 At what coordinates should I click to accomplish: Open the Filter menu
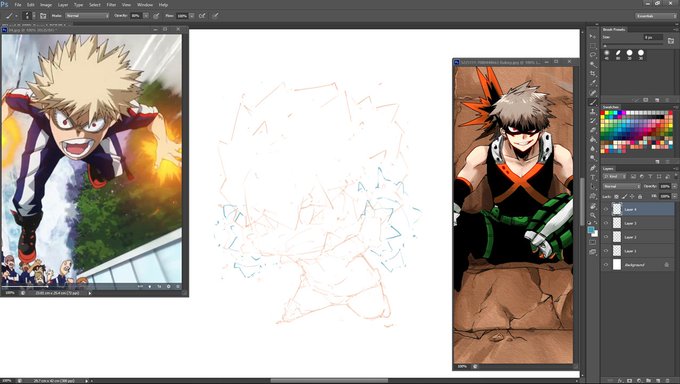[111, 5]
